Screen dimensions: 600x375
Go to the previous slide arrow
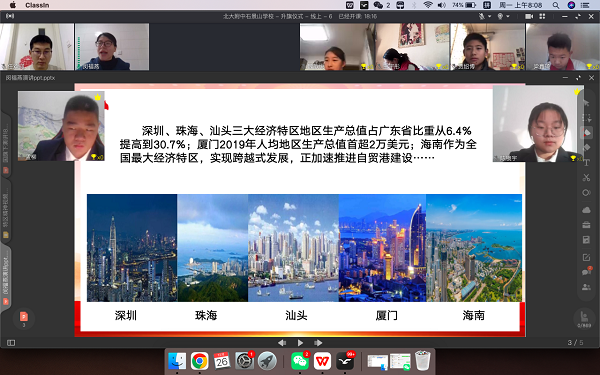(282, 343)
